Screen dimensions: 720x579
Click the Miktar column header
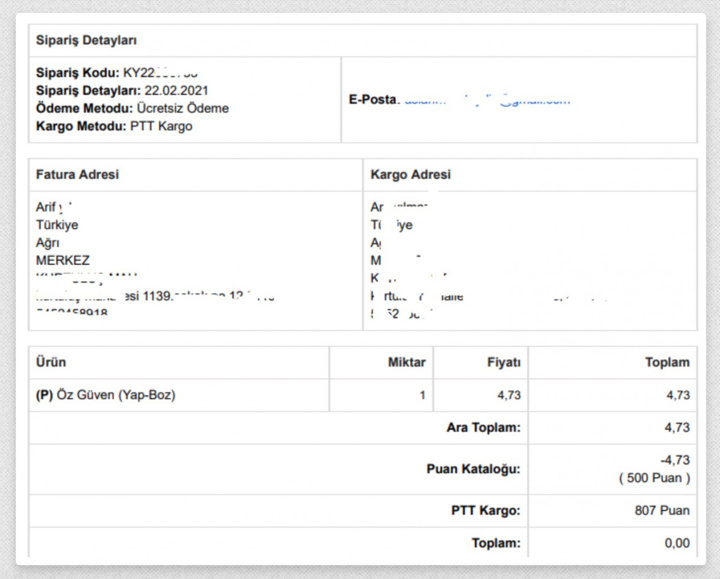(x=406, y=362)
